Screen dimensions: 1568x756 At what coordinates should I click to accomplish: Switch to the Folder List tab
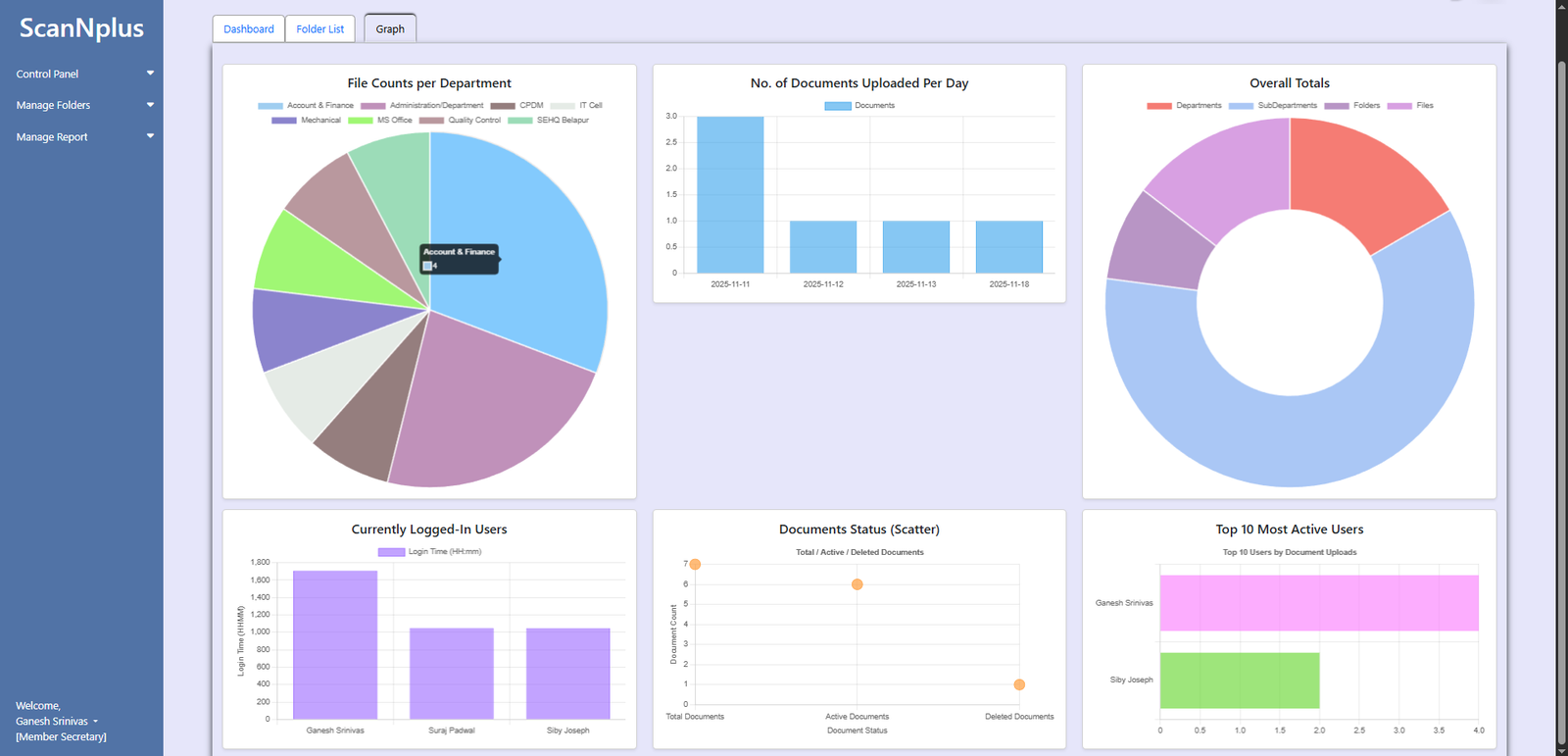320,29
